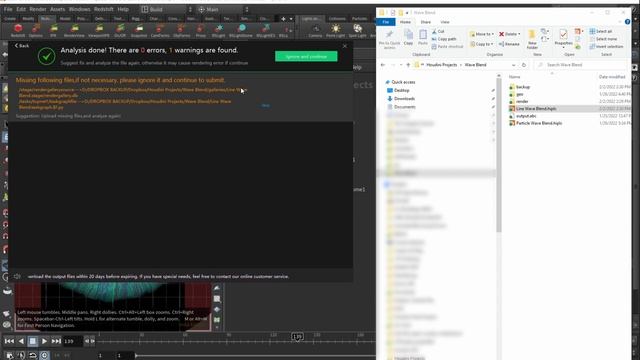Toggle real-time playback clock icon

click(44, 355)
